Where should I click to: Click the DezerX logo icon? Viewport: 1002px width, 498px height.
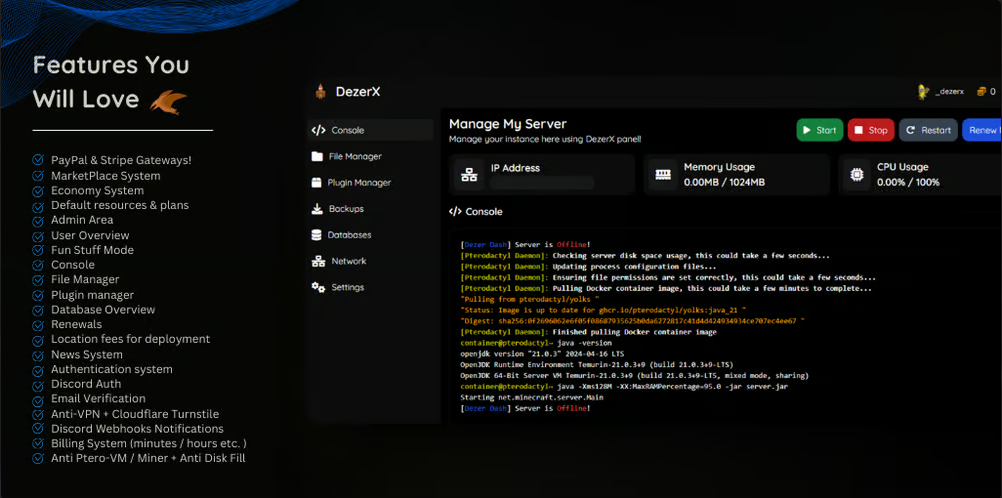tap(320, 92)
